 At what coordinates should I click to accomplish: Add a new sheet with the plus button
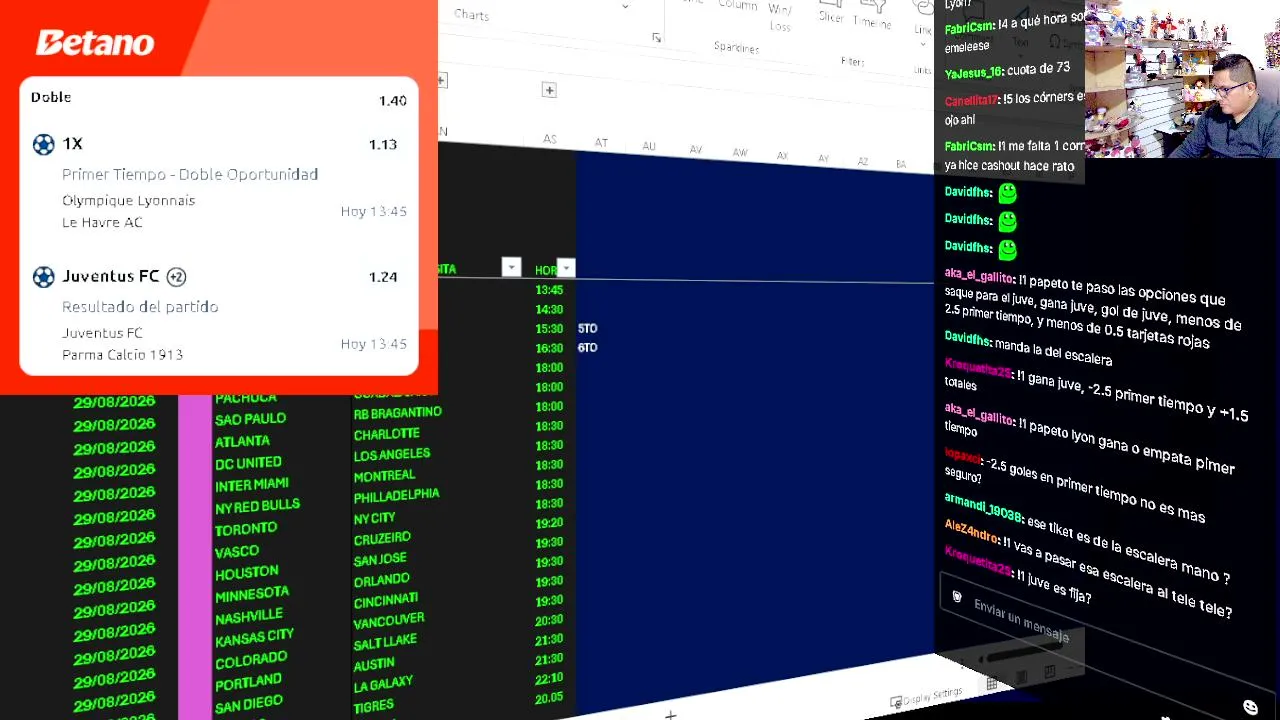[x=671, y=714]
